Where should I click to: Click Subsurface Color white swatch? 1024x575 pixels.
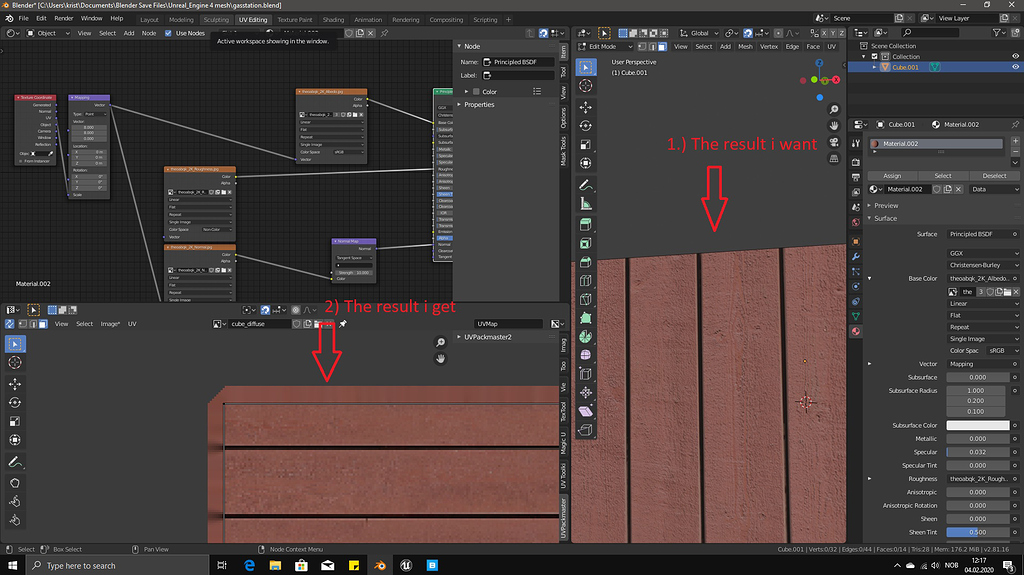[x=978, y=425]
